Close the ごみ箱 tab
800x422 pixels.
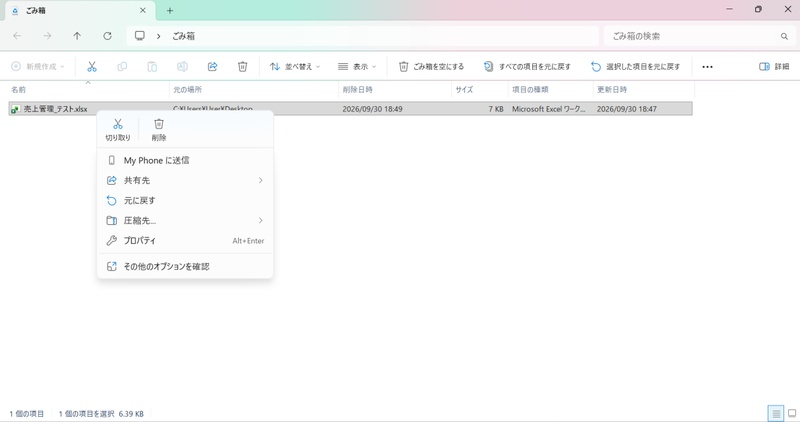pos(143,10)
